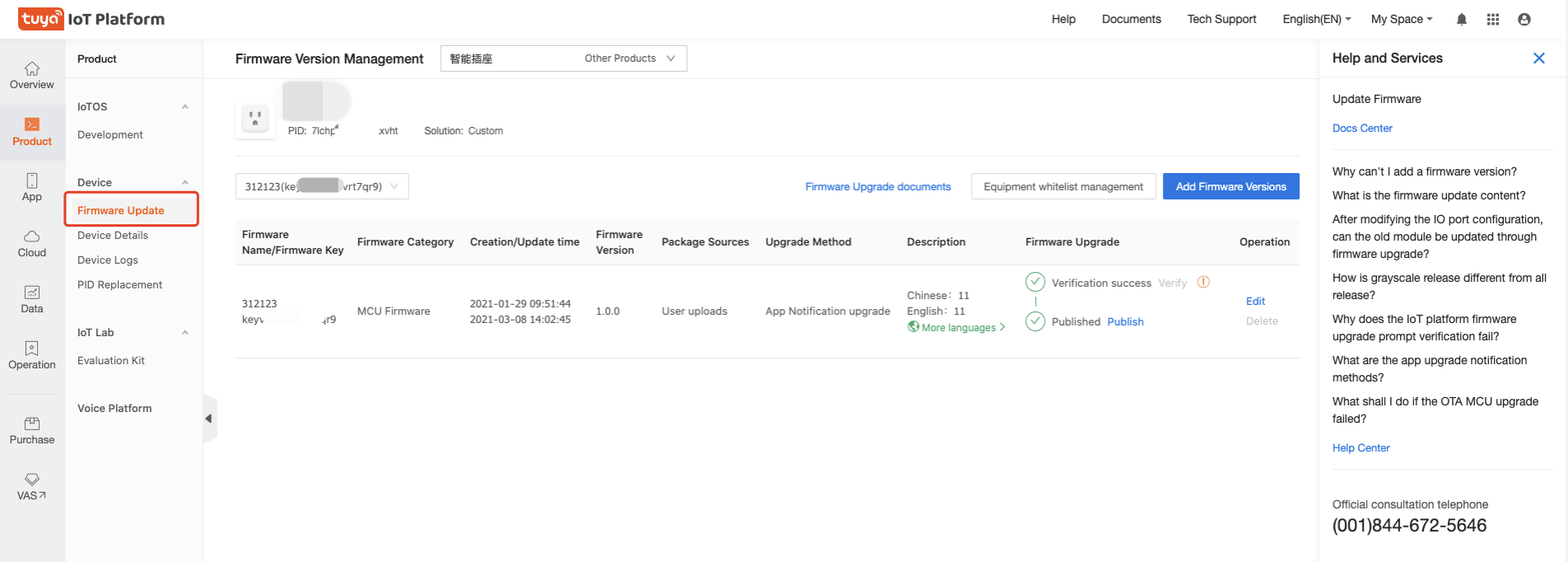1568x562 pixels.
Task: Click the Publish link for firmware 1.0.0
Action: click(x=1125, y=321)
